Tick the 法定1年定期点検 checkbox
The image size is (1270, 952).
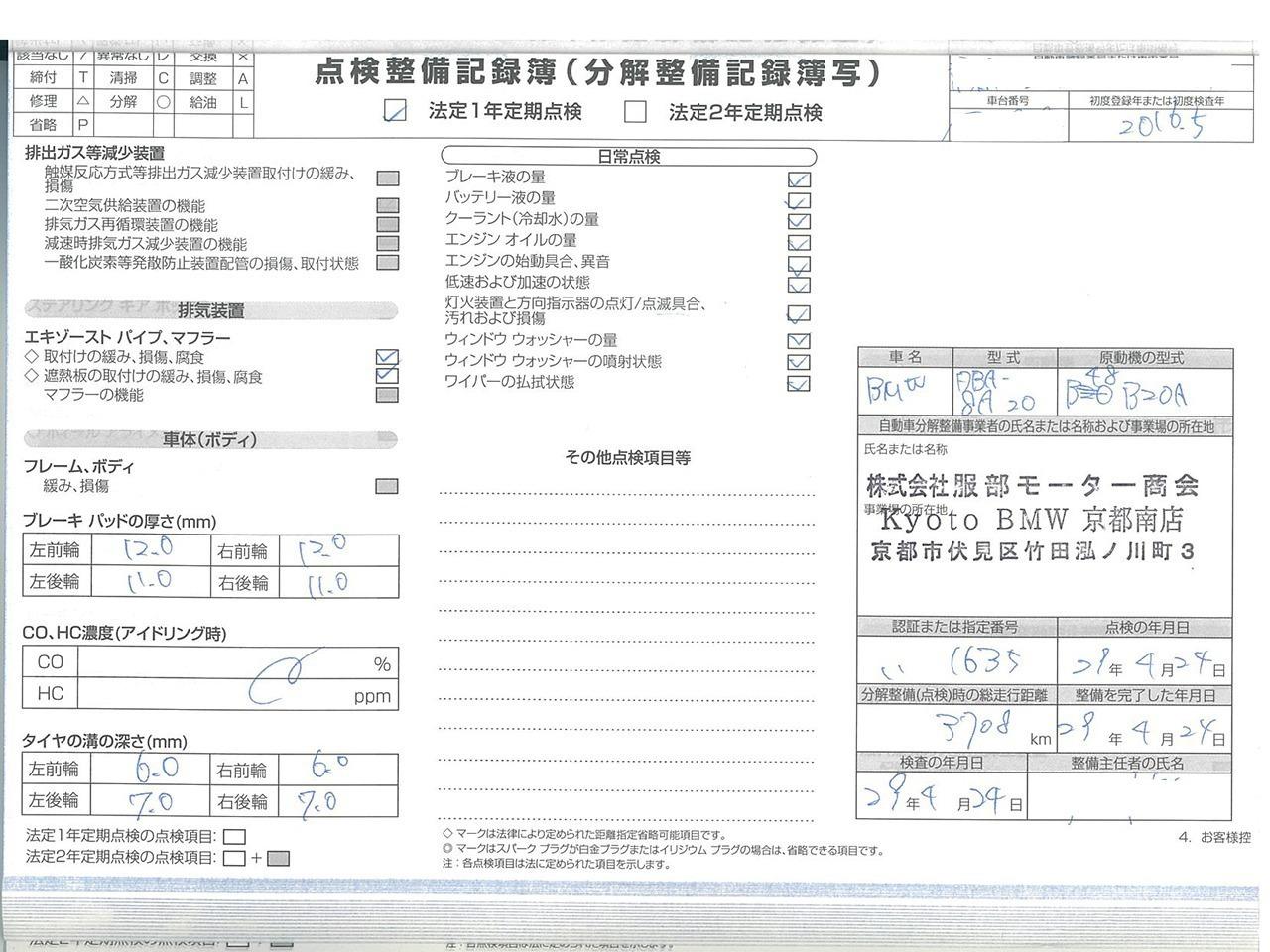pyautogui.click(x=395, y=111)
